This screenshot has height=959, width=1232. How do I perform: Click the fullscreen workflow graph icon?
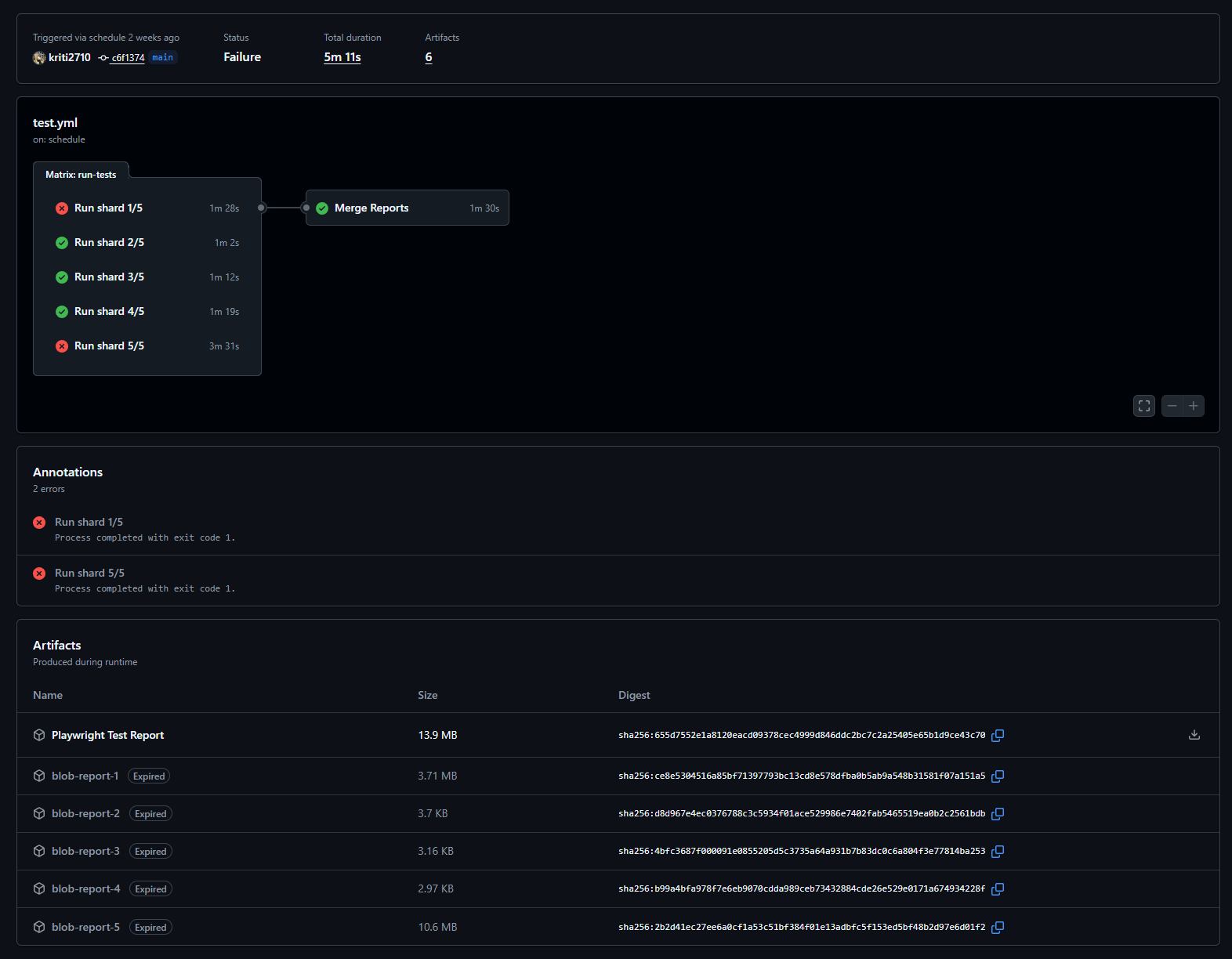(x=1143, y=406)
